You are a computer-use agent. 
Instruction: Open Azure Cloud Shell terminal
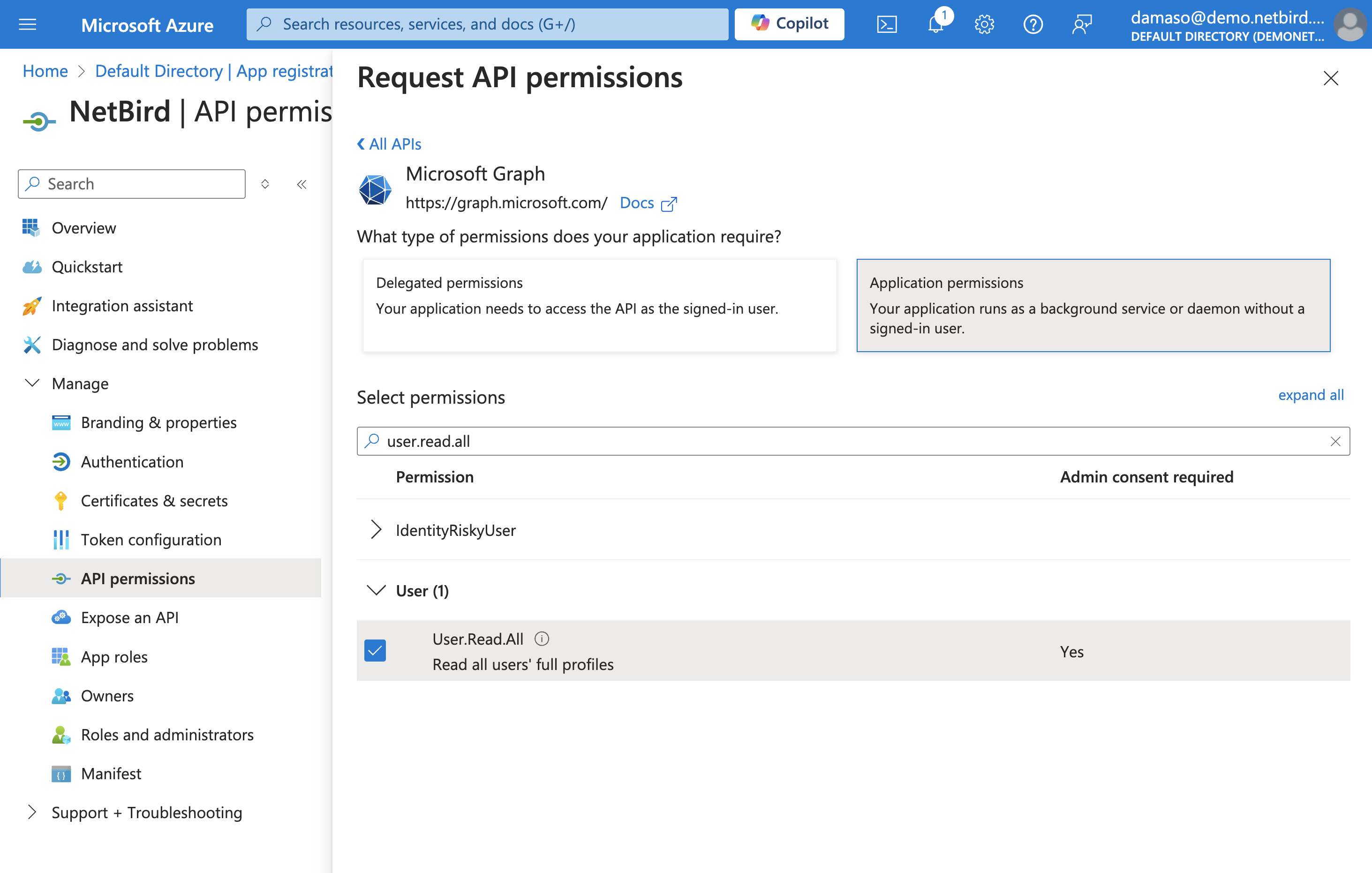(x=887, y=24)
